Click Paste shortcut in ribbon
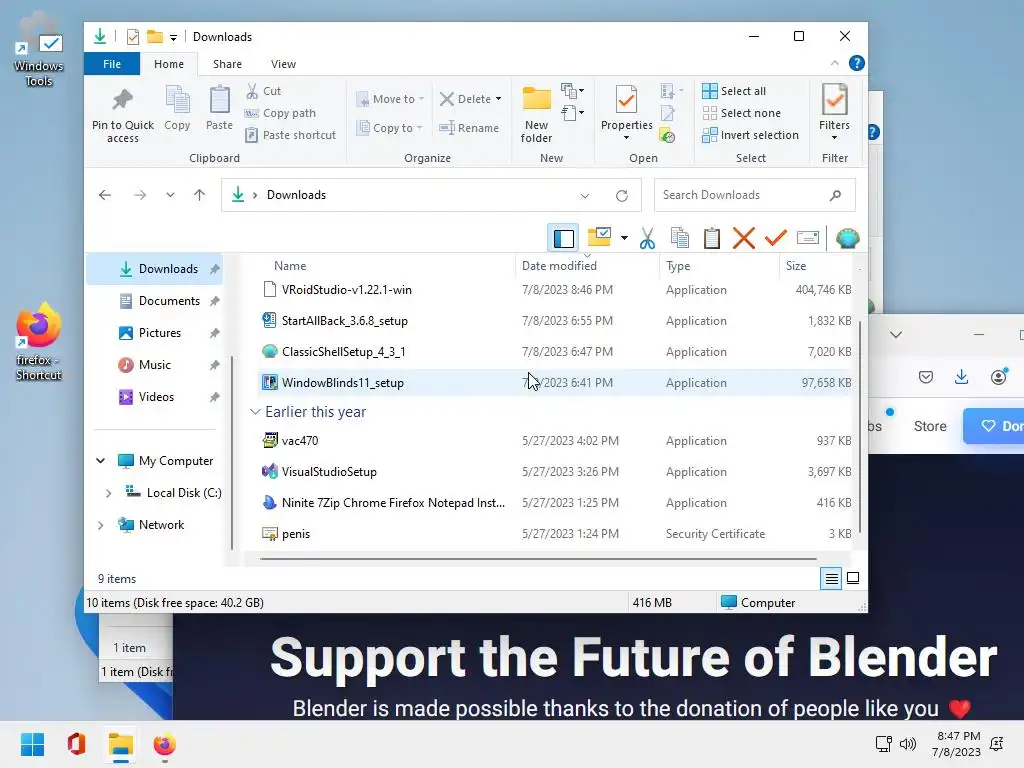Viewport: 1024px width, 768px height. click(290, 135)
